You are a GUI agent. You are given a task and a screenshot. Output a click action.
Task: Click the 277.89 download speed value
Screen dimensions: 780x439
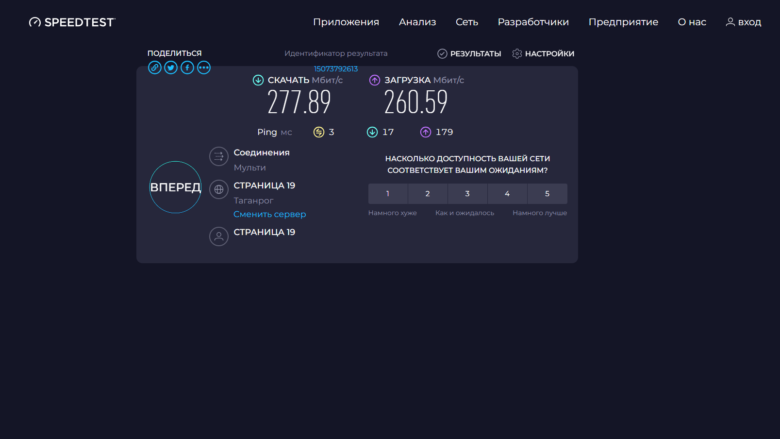(299, 102)
